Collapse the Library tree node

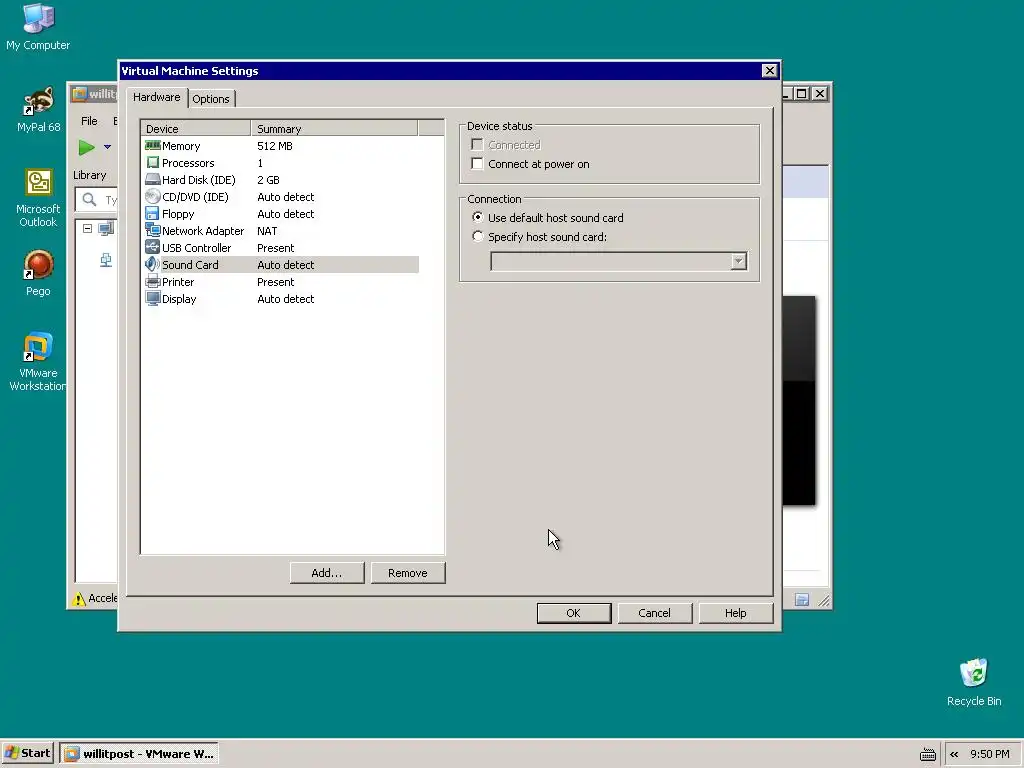click(88, 229)
